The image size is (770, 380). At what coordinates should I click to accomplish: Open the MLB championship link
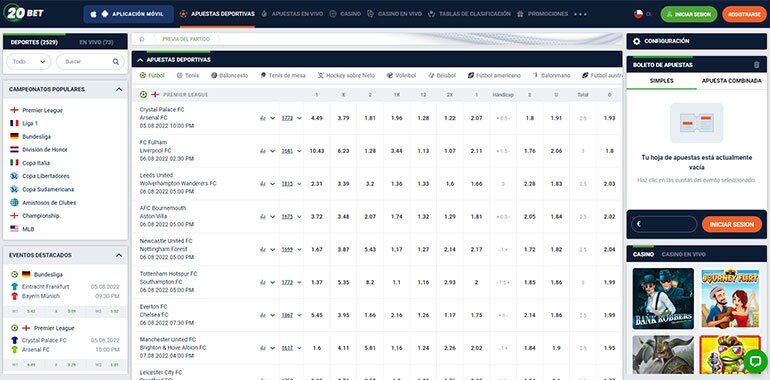(28, 229)
